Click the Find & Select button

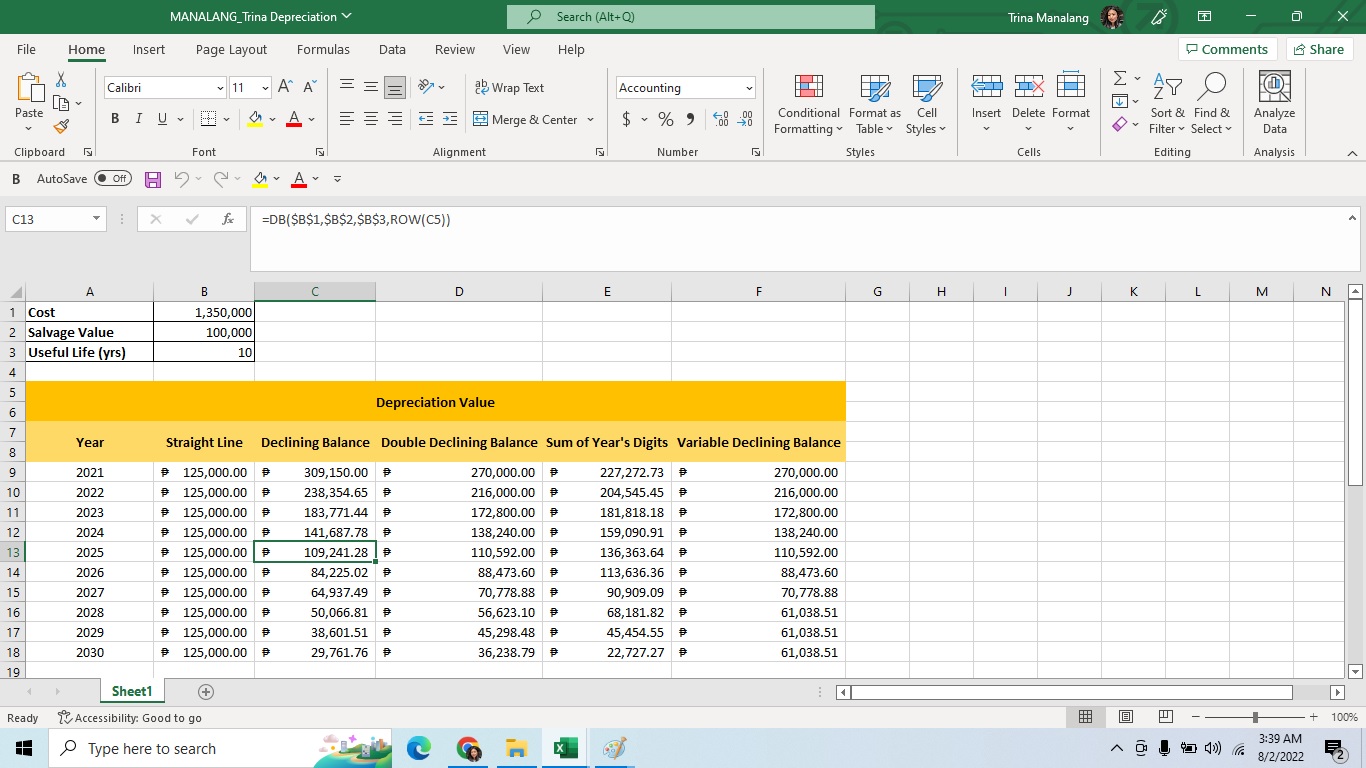point(1212,103)
